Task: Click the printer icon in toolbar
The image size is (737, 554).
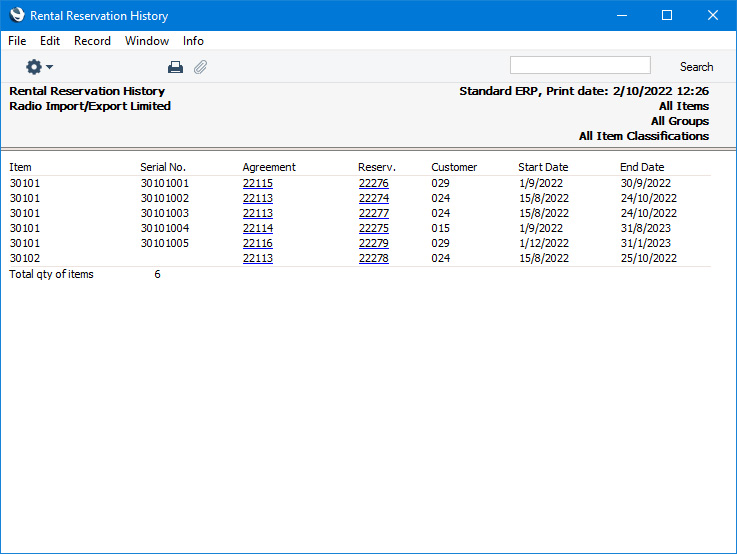Action: tap(175, 67)
